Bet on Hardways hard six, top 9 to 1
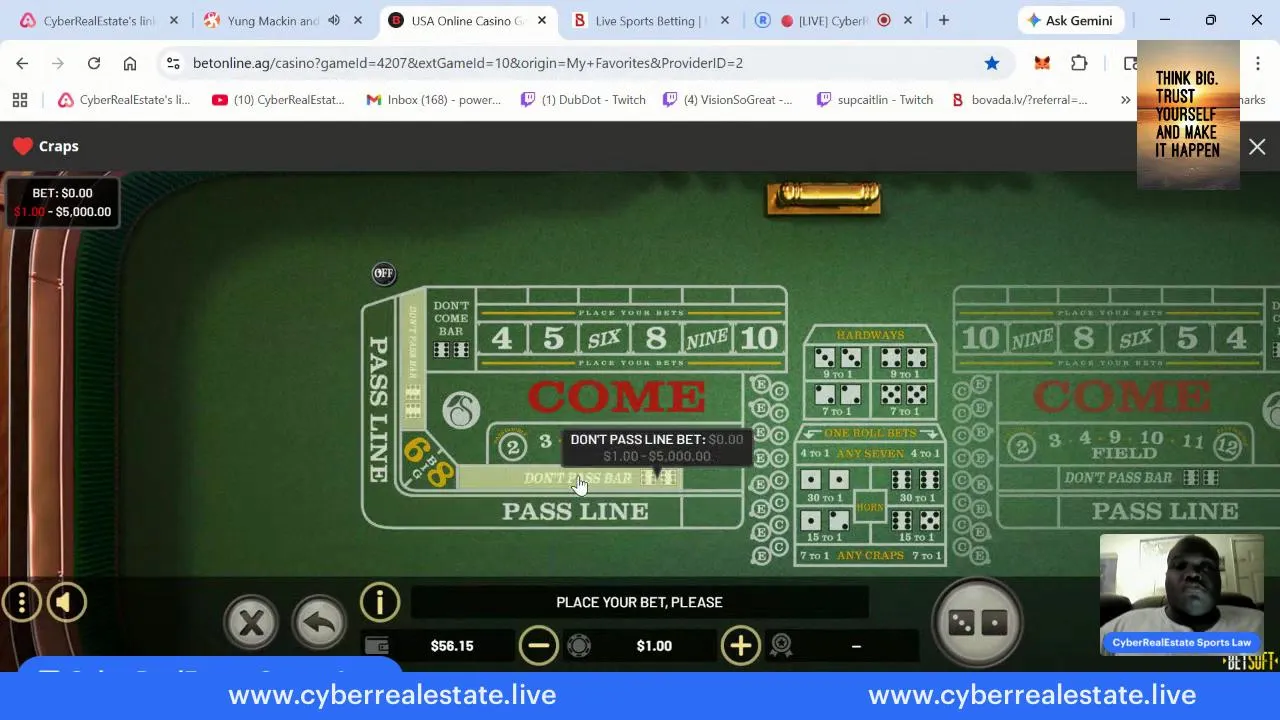The image size is (1280, 720). (838, 365)
